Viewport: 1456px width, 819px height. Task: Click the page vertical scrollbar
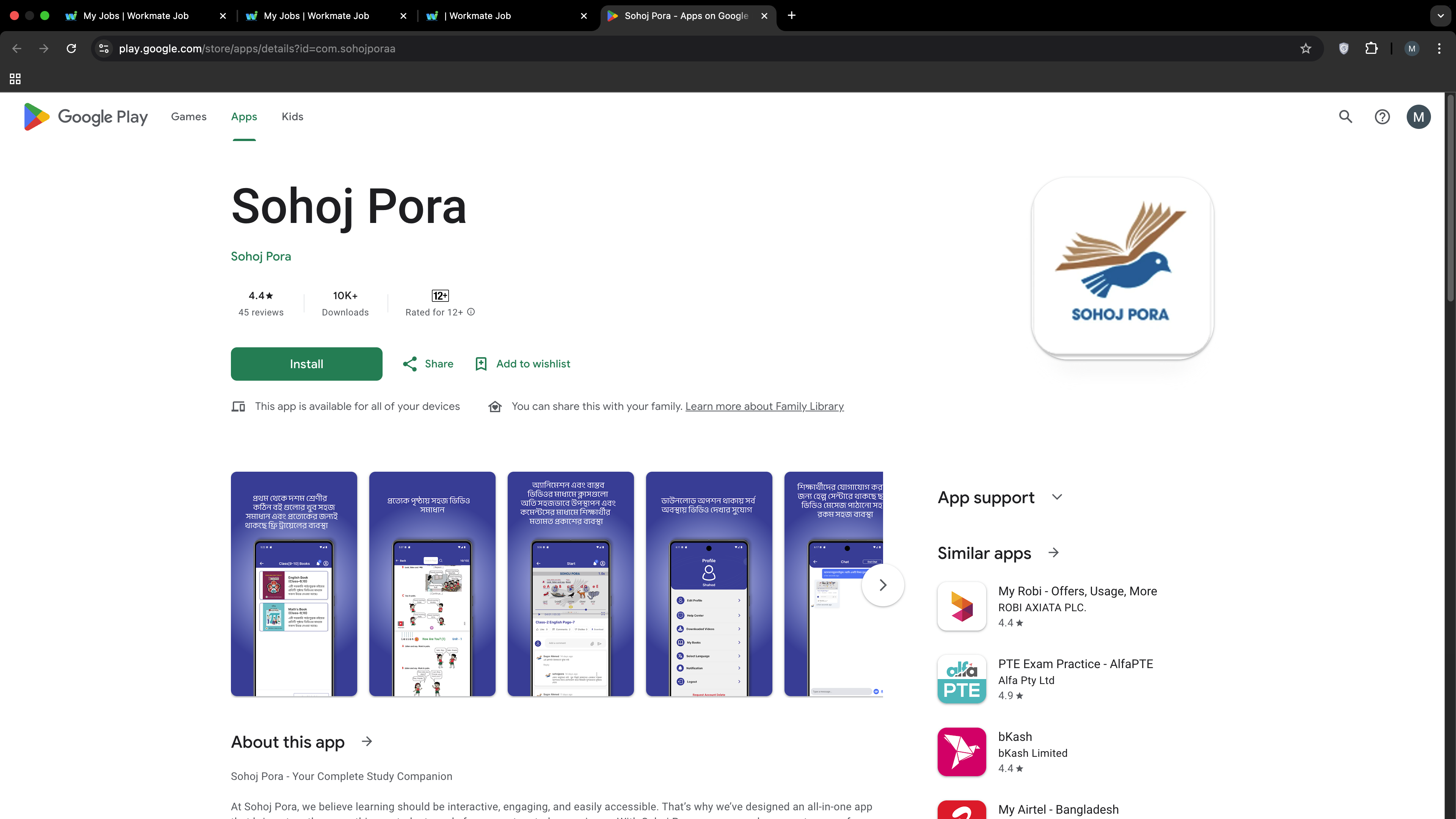click(x=1450, y=198)
